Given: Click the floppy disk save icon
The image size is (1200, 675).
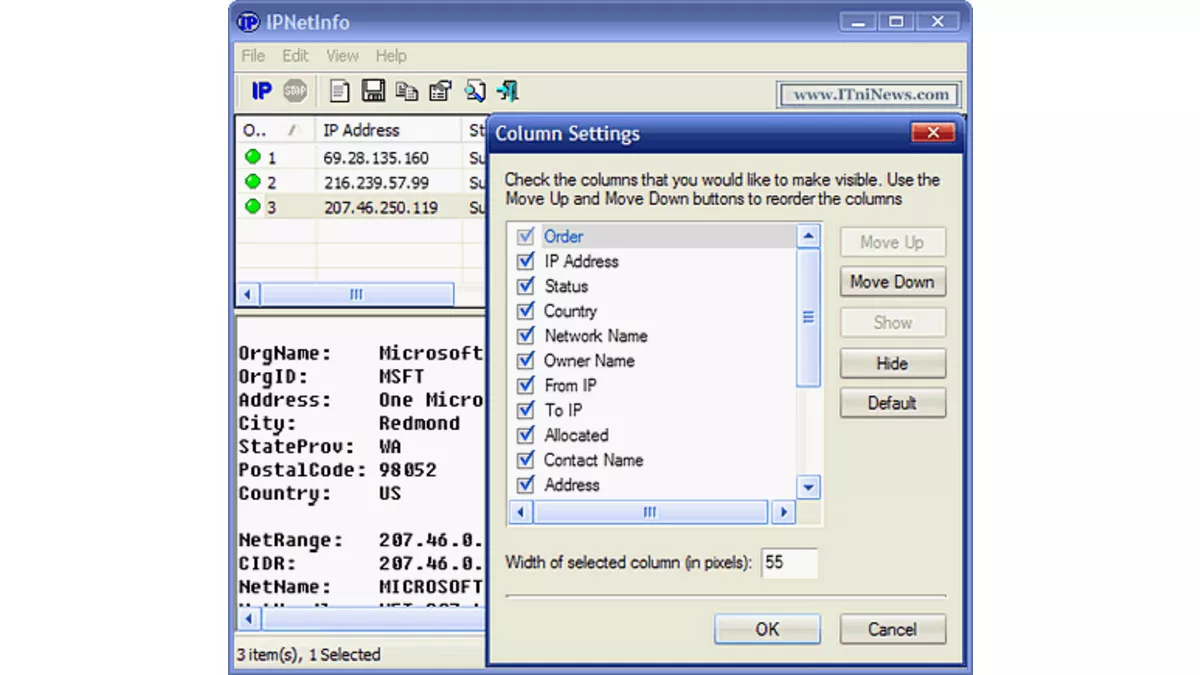Looking at the screenshot, I should click(373, 92).
